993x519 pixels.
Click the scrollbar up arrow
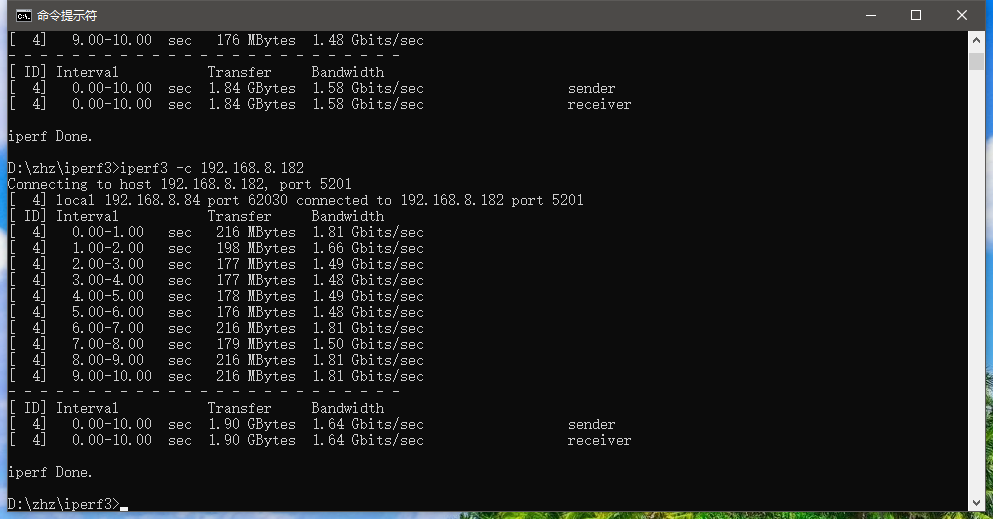pos(976,40)
